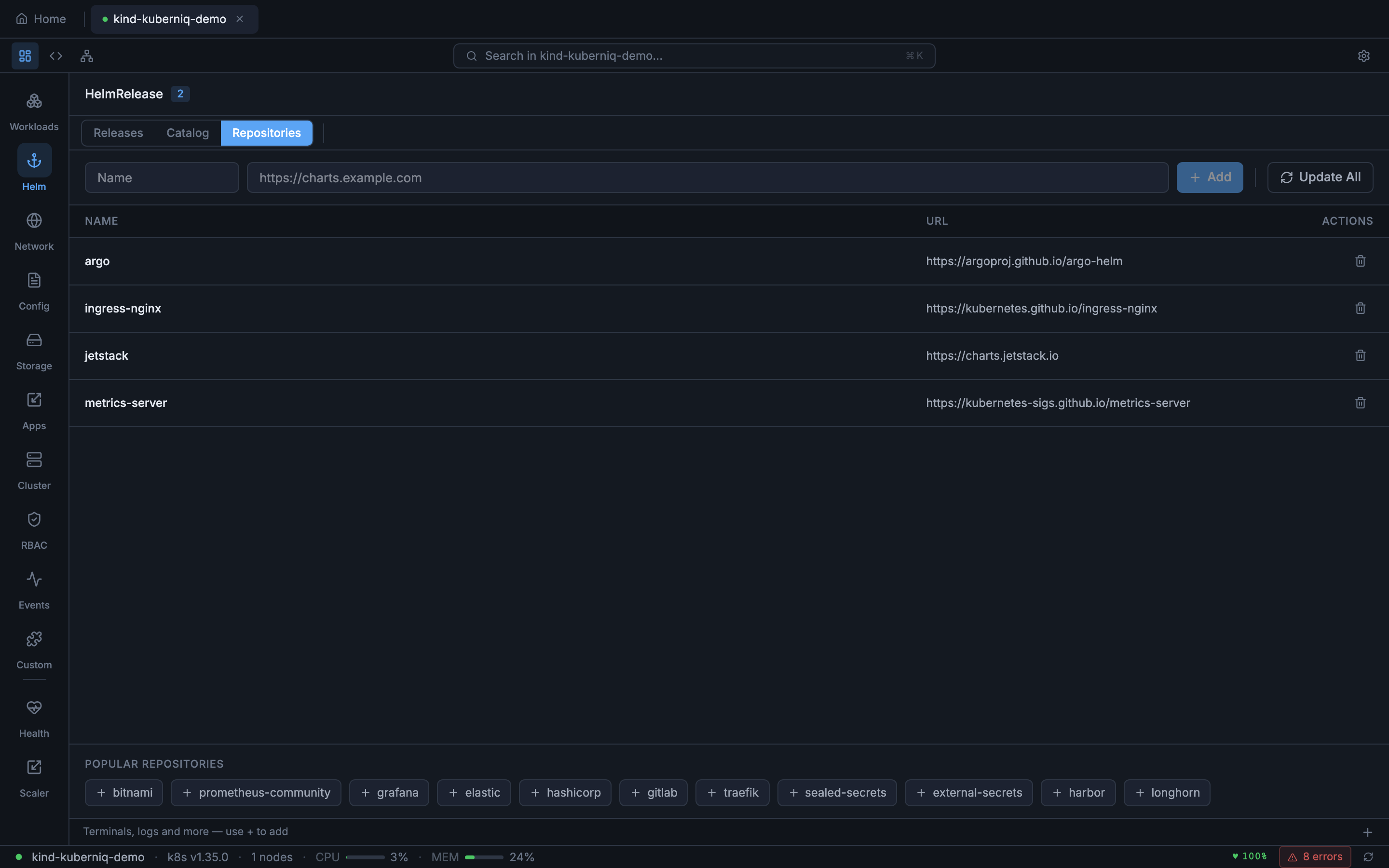Open the Catalog tab
Viewport: 1389px width, 868px height.
[x=187, y=133]
